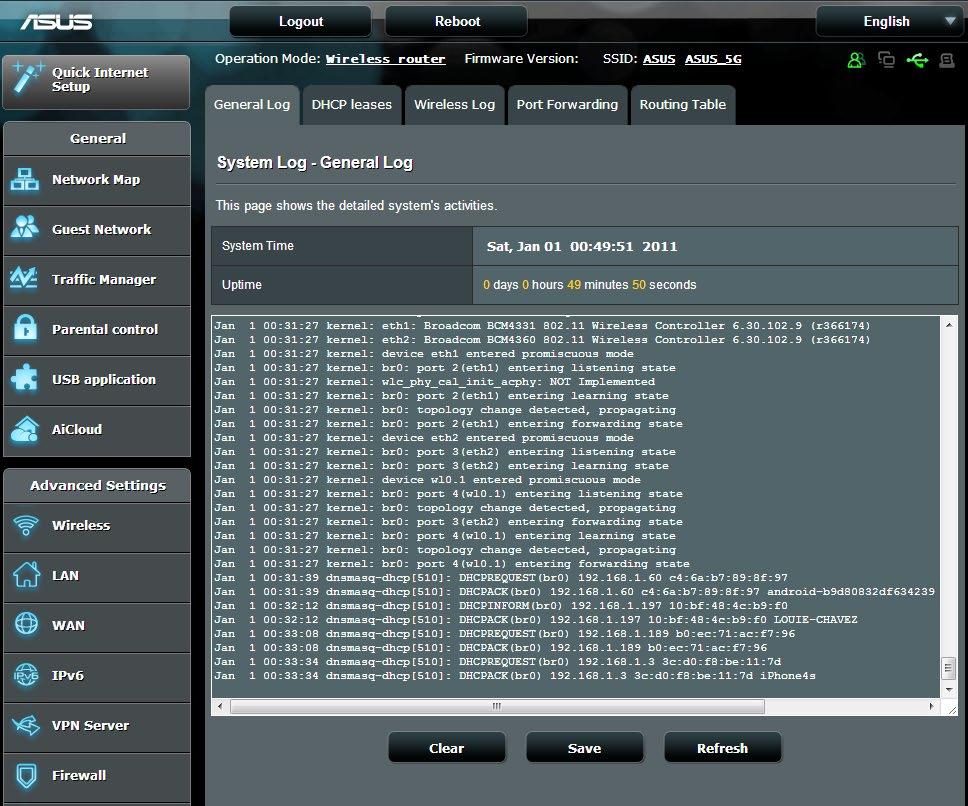The image size is (968, 806).
Task: Open the Port Forwarding tab
Action: [x=567, y=105]
